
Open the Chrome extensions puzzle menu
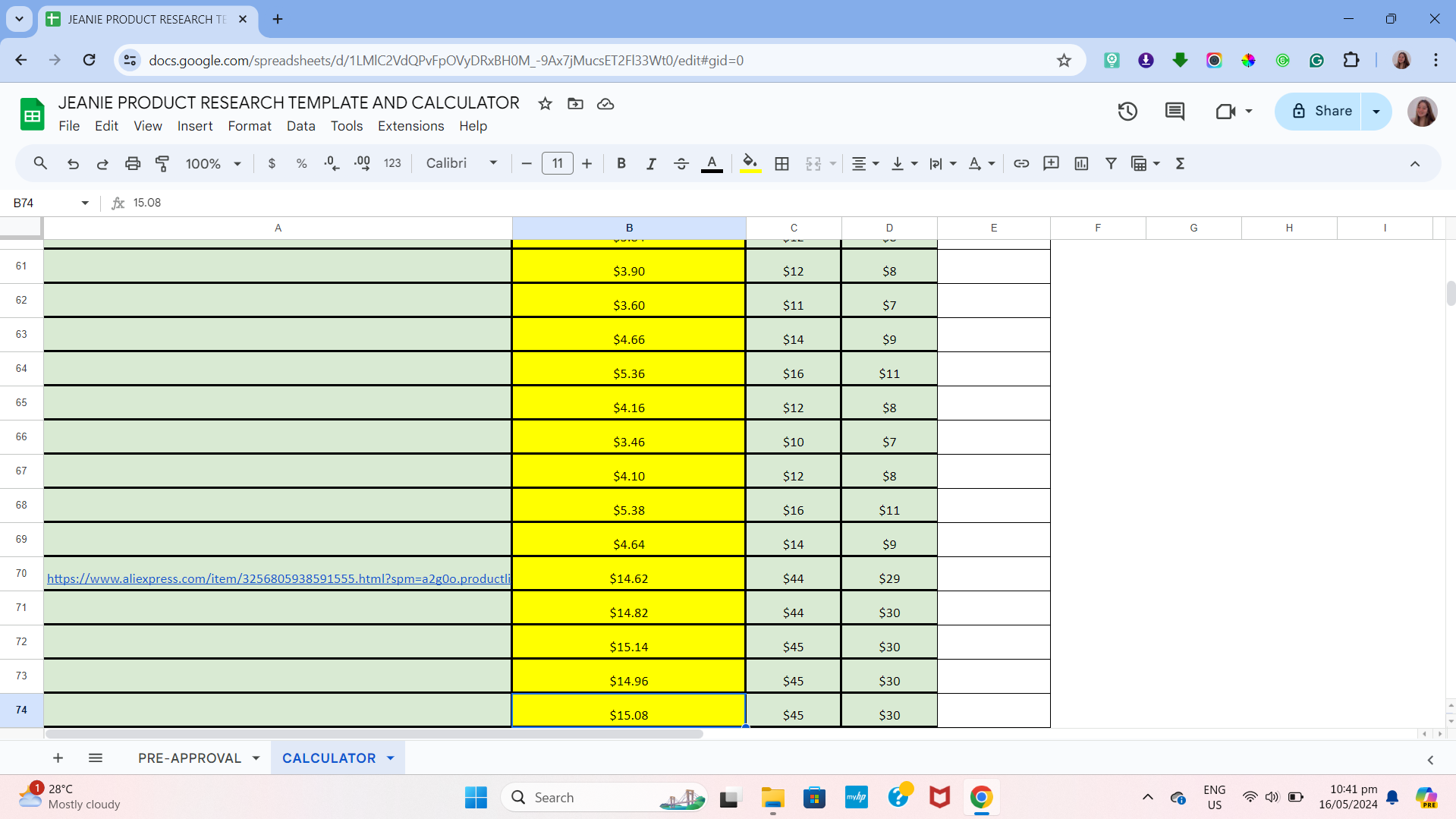(x=1351, y=60)
